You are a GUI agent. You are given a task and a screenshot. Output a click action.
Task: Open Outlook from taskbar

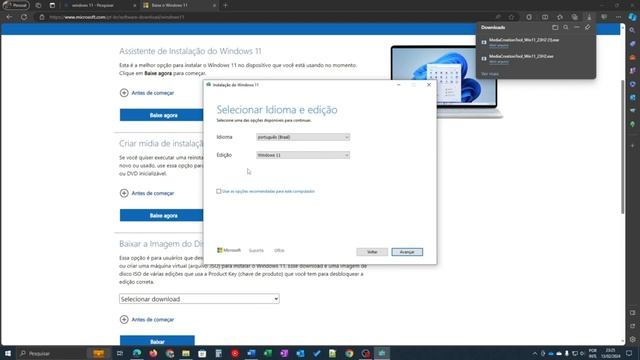tap(300, 353)
